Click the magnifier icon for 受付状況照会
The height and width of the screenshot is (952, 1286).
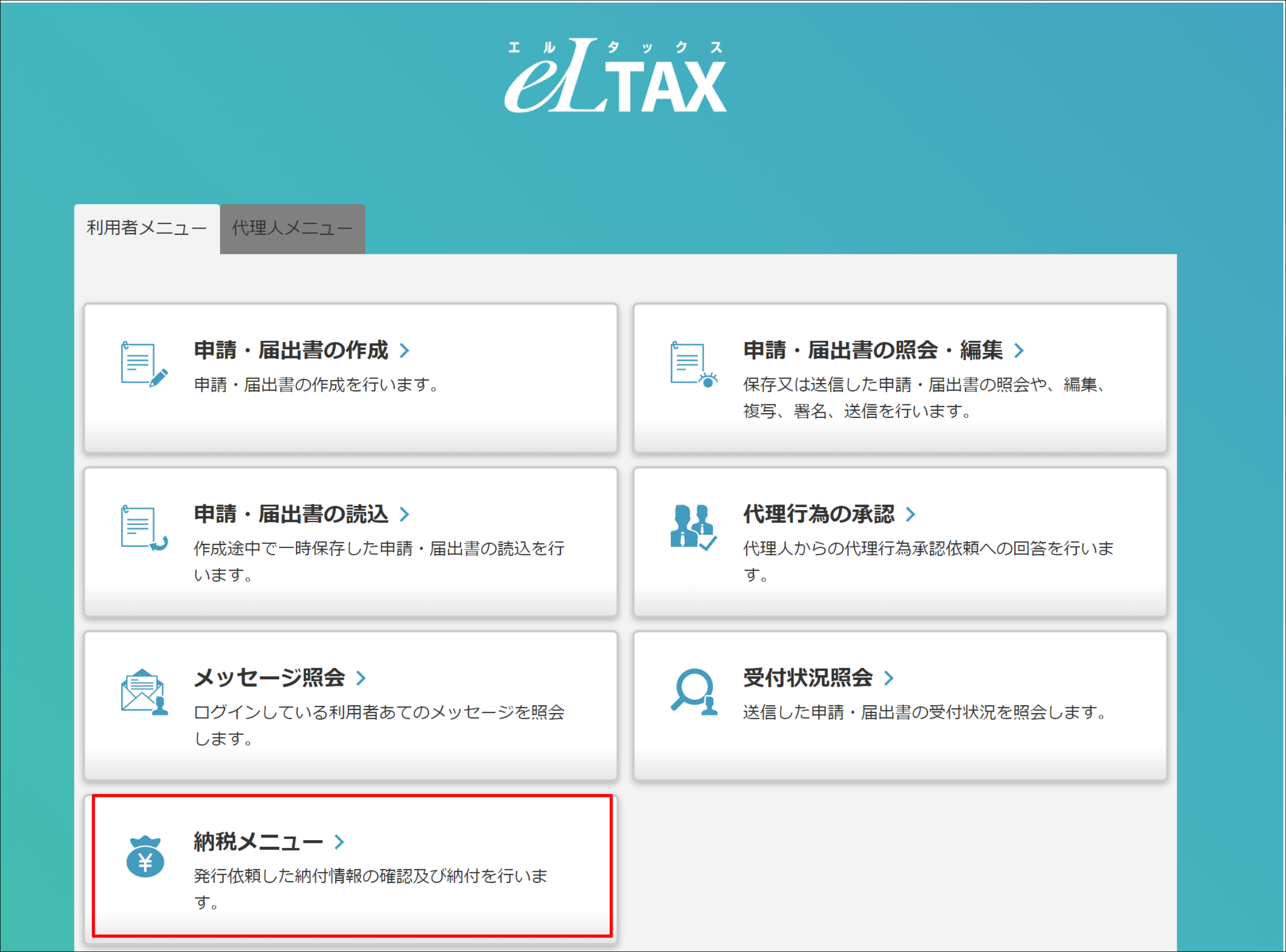tap(694, 692)
